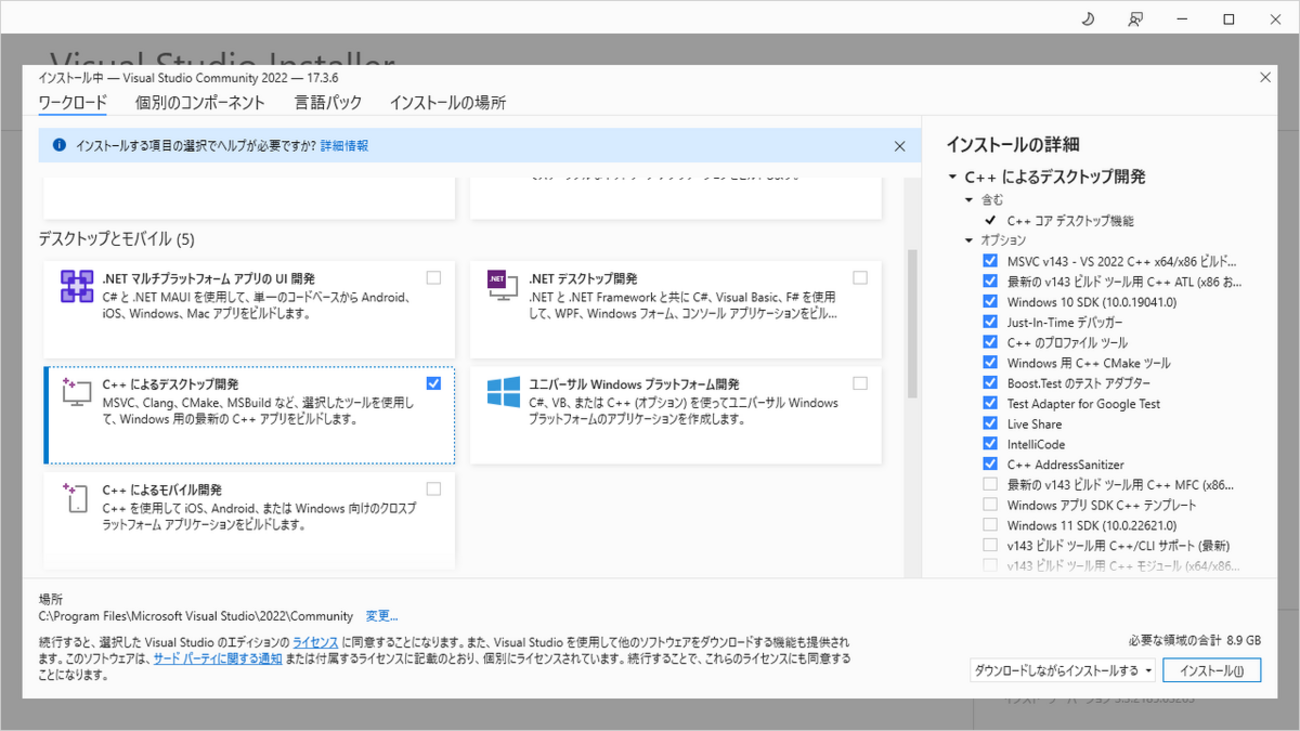Open the 詳細情報 help link

pos(344,146)
